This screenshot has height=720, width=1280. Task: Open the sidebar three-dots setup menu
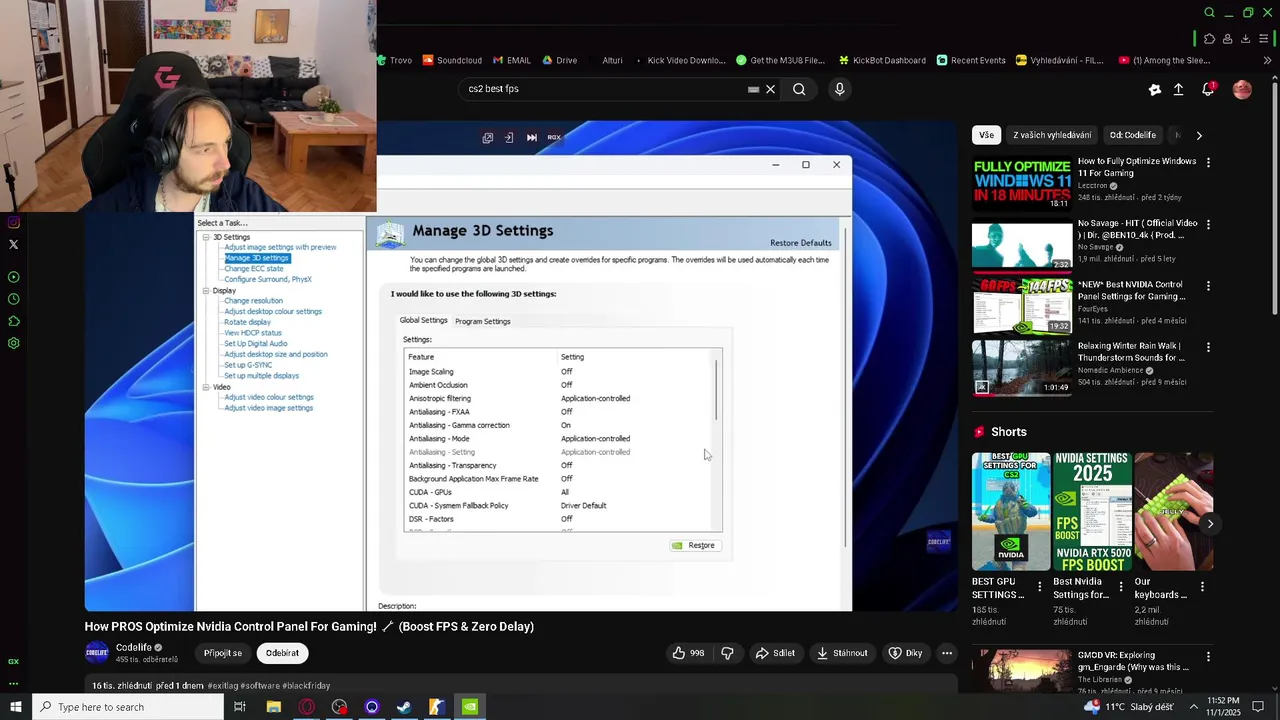pyautogui.click(x=13, y=684)
